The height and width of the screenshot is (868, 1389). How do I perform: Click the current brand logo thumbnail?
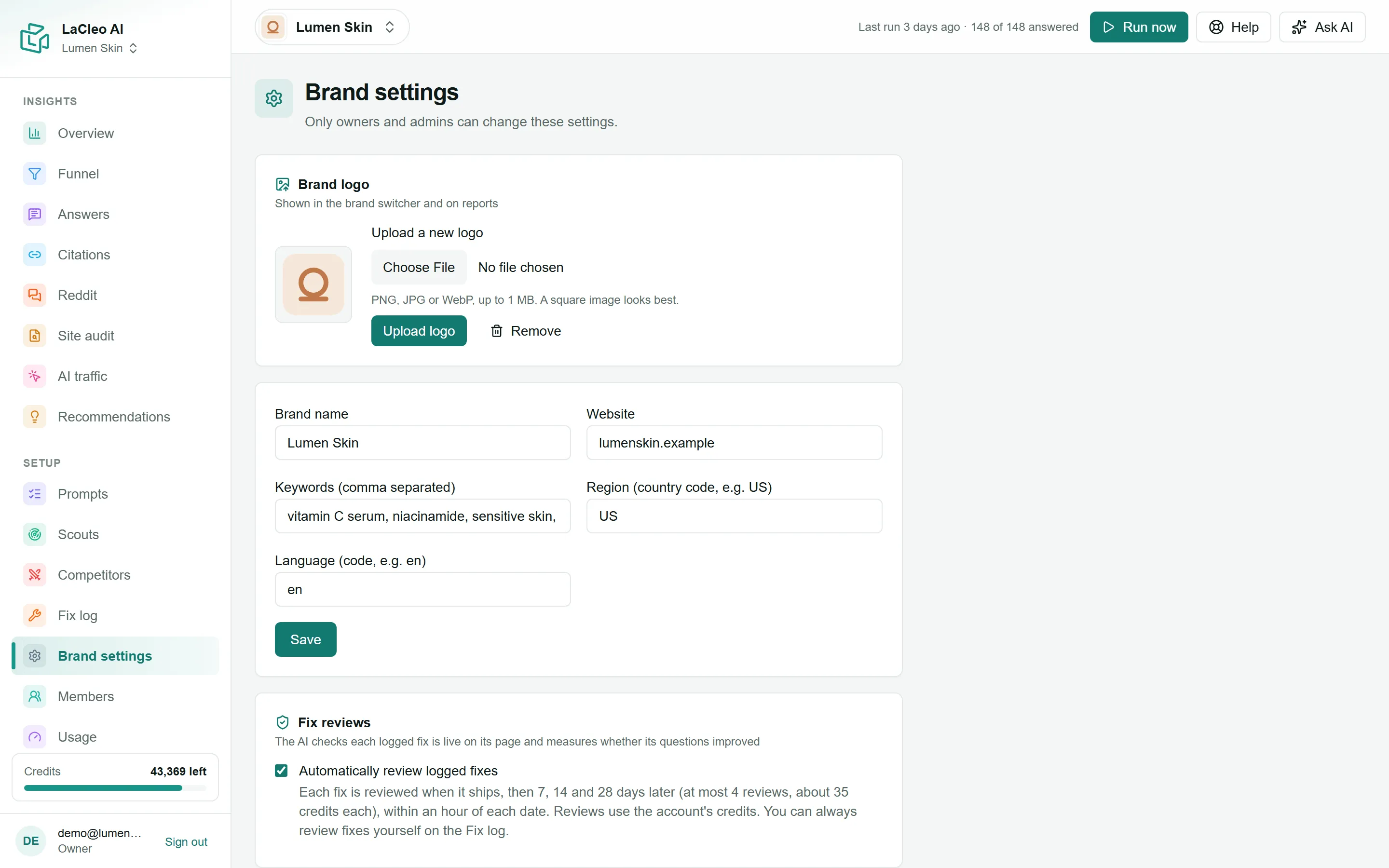[313, 284]
